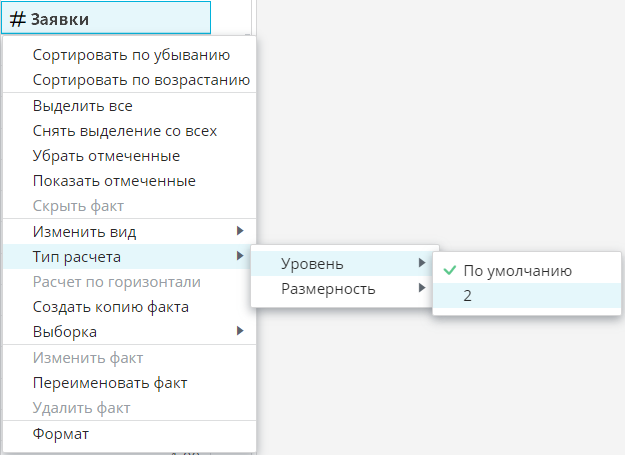
Task: Click Снять выделение со всех
Action: pos(125,131)
